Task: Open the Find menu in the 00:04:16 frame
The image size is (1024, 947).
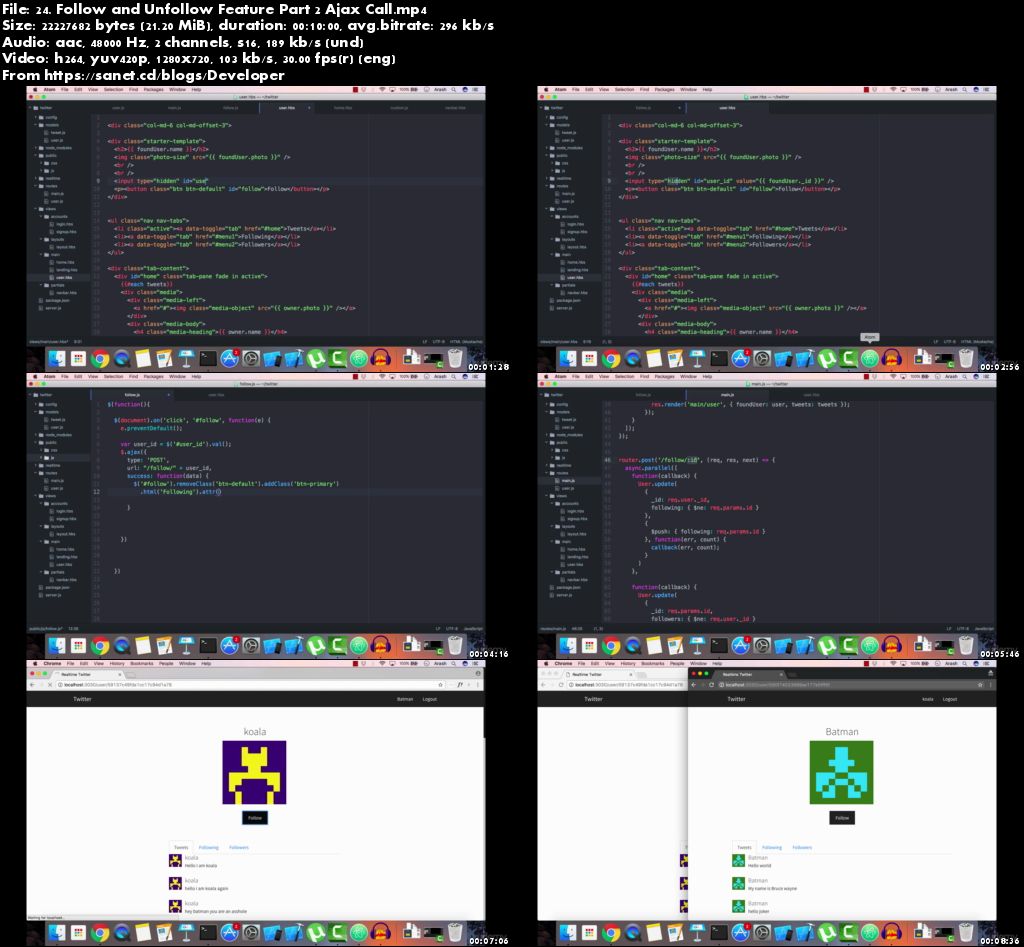Action: coord(133,377)
